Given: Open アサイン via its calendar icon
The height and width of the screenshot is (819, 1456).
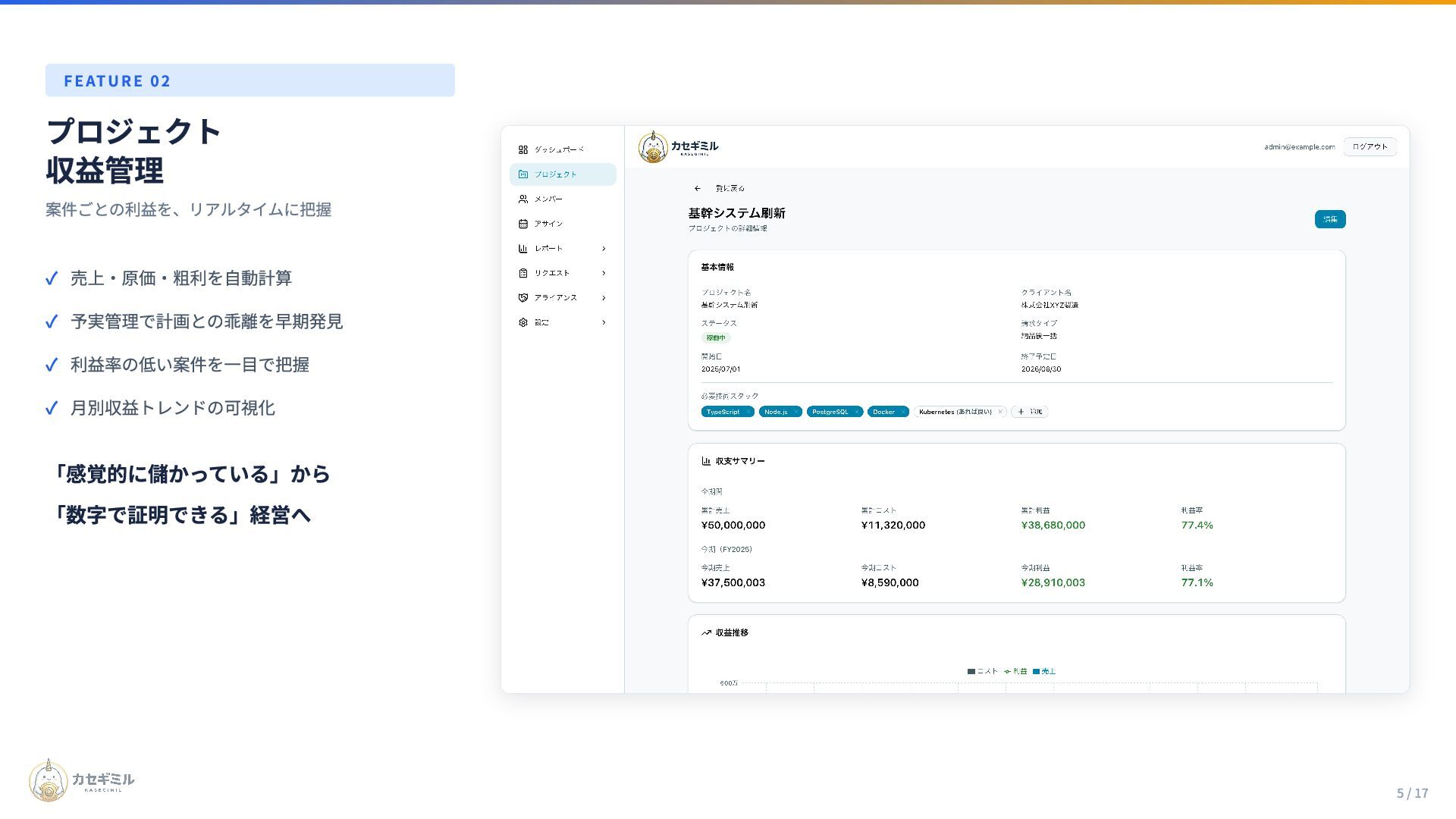Looking at the screenshot, I should click(522, 224).
